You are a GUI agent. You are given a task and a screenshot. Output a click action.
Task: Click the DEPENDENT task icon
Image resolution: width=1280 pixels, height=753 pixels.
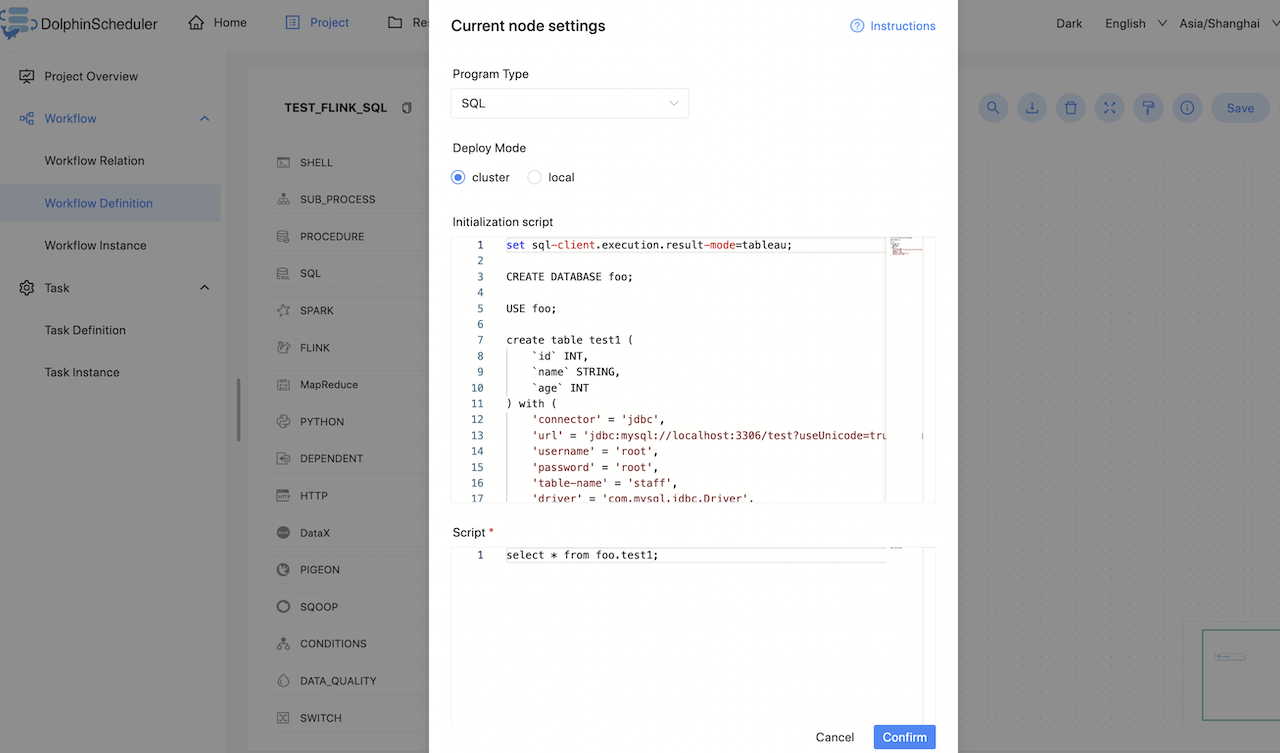point(283,458)
